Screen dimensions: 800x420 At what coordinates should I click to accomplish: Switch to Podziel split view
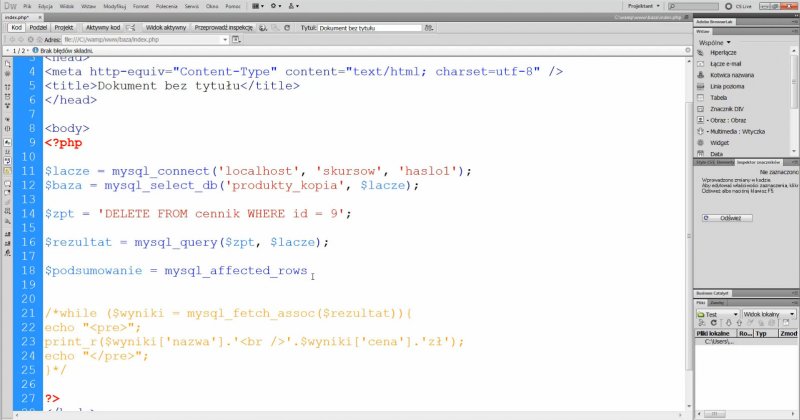[x=38, y=28]
